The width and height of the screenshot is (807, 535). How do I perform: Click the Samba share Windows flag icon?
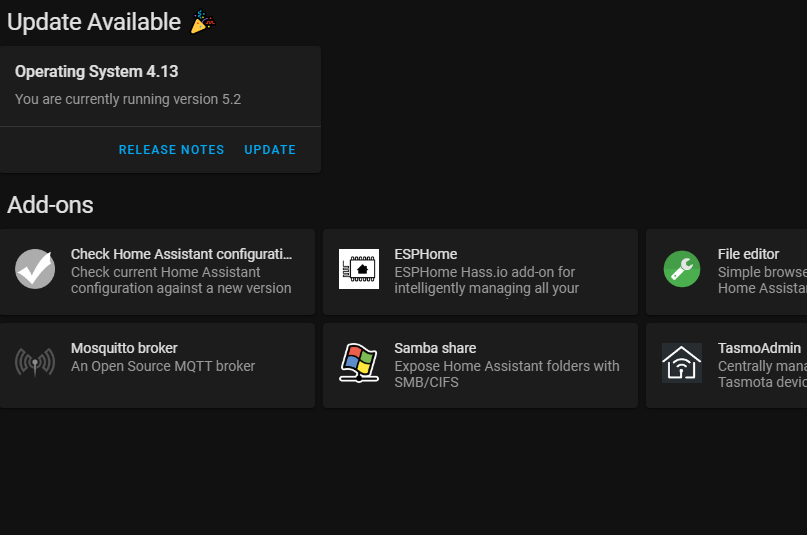pos(359,363)
